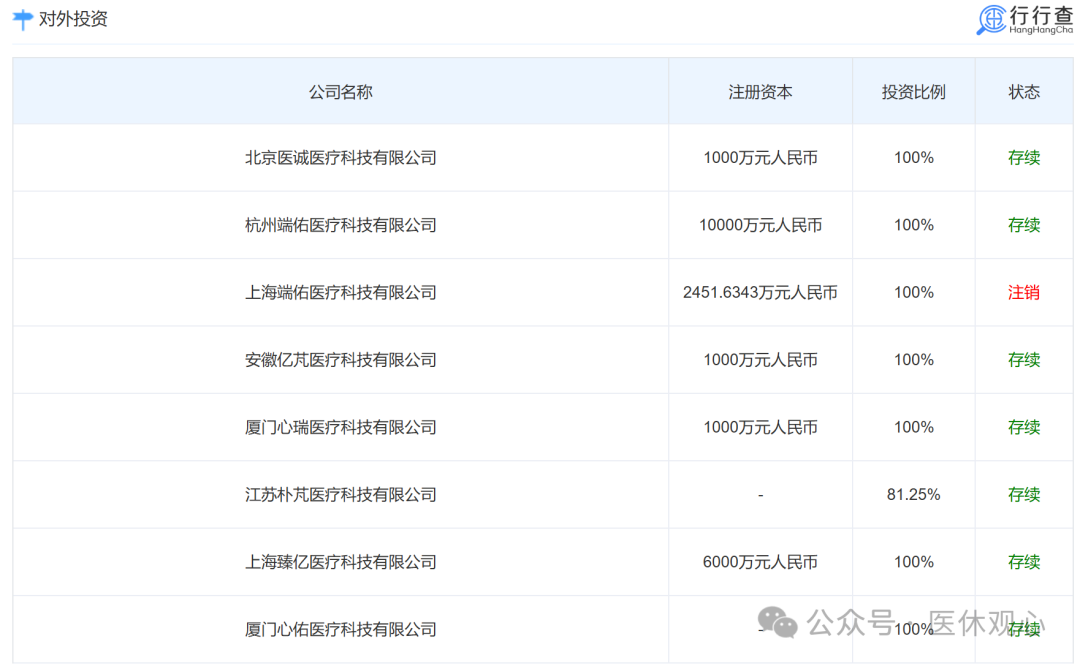Sort by 投资比例 column header
The height and width of the screenshot is (666, 1080).
913,92
